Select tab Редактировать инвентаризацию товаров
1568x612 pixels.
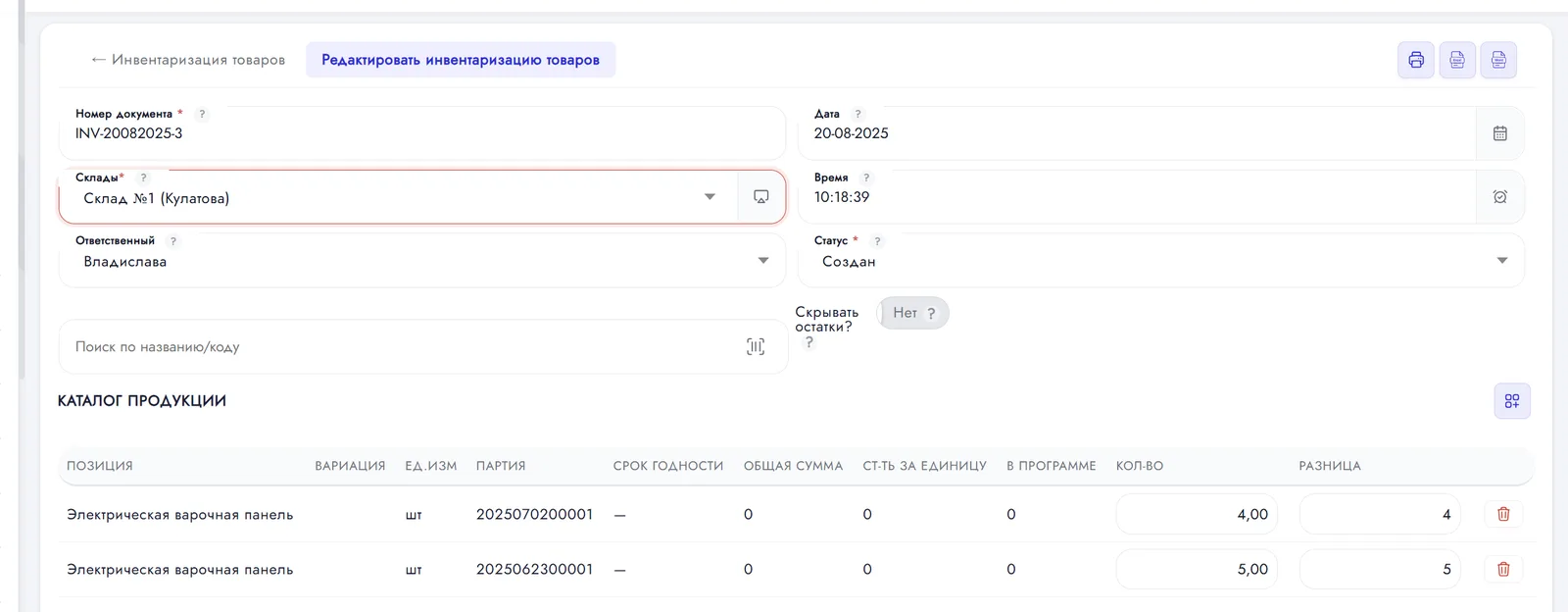[461, 60]
